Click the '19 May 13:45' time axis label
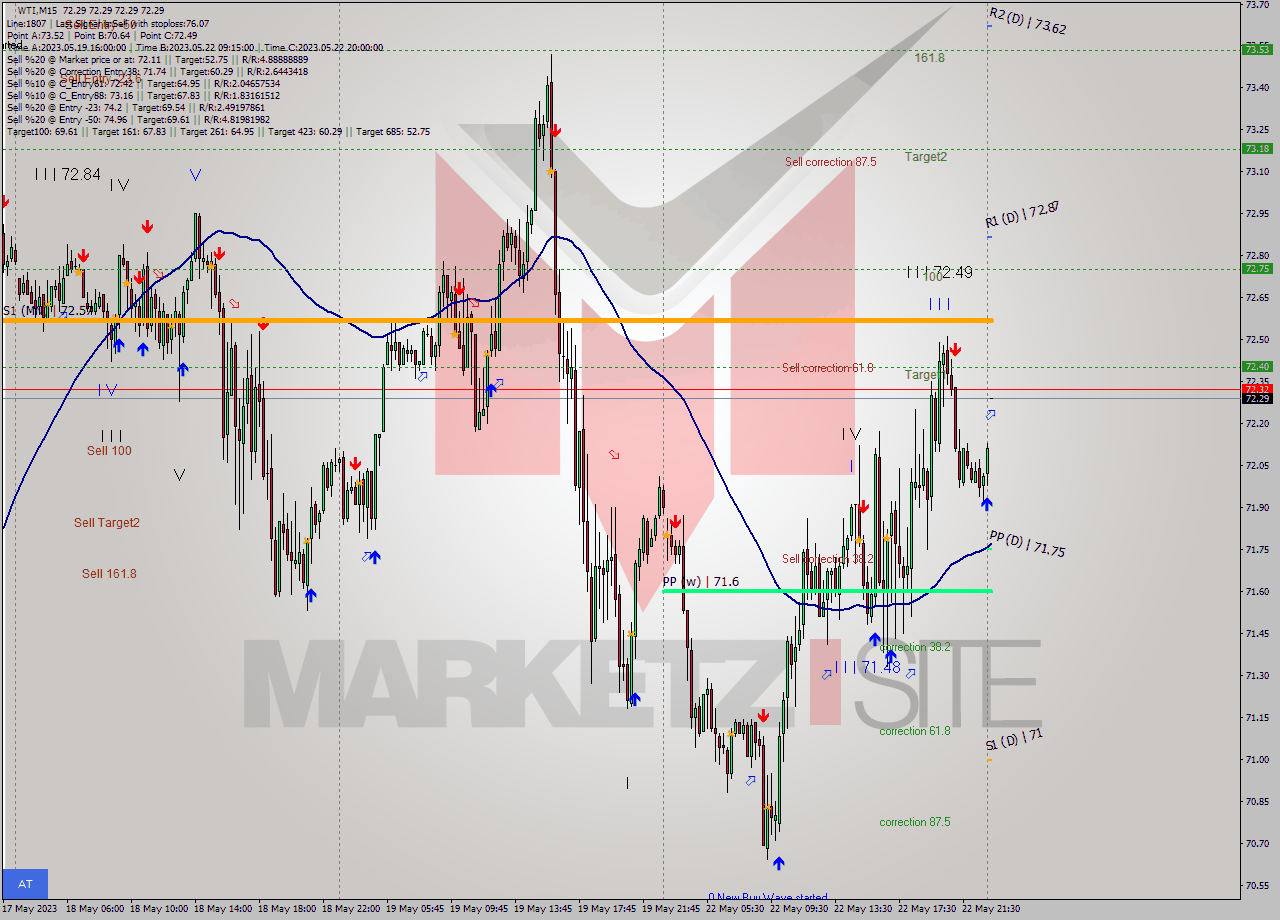The height and width of the screenshot is (920, 1280). tap(542, 909)
